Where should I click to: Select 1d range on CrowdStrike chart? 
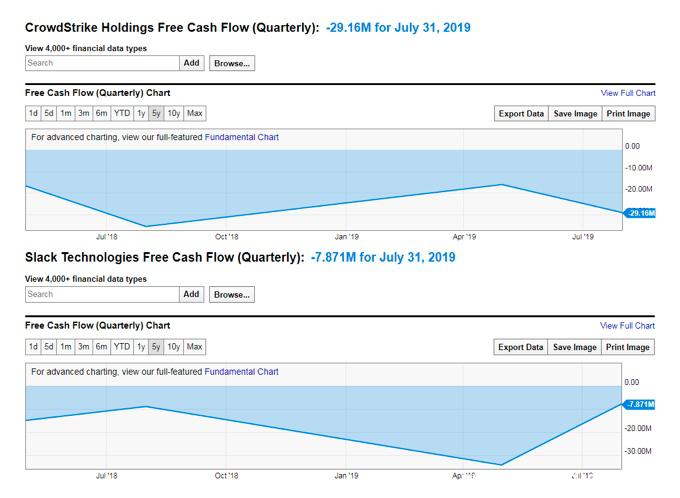[x=33, y=113]
